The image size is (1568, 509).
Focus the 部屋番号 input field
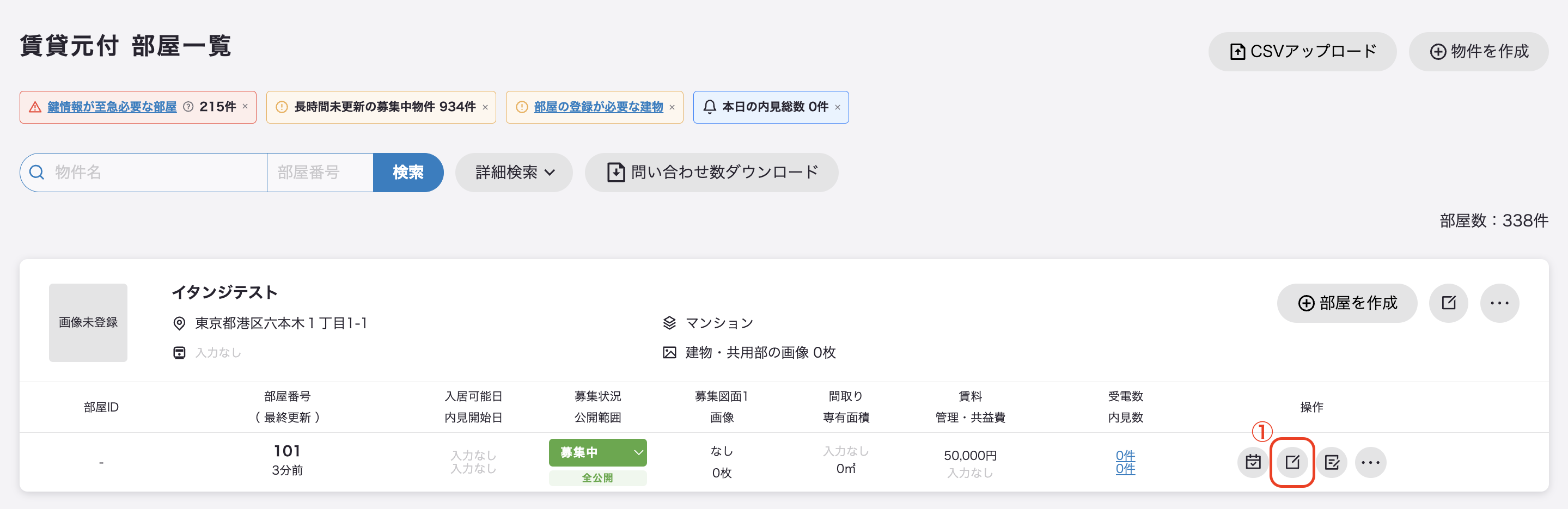[320, 173]
